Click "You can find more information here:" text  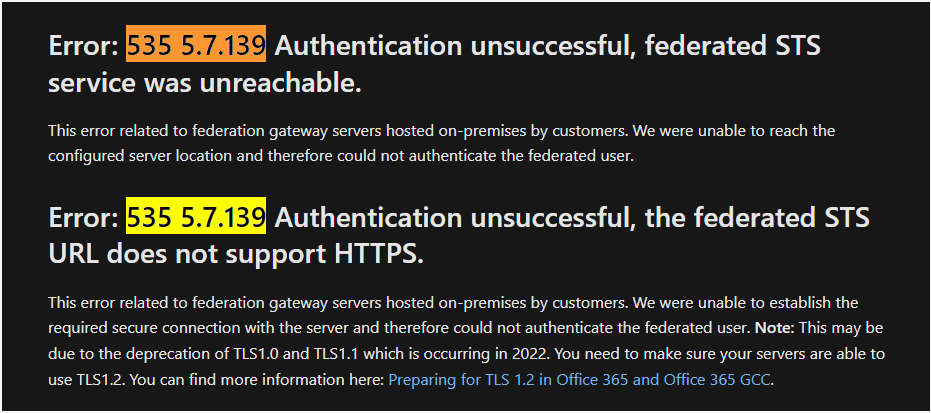(256, 380)
